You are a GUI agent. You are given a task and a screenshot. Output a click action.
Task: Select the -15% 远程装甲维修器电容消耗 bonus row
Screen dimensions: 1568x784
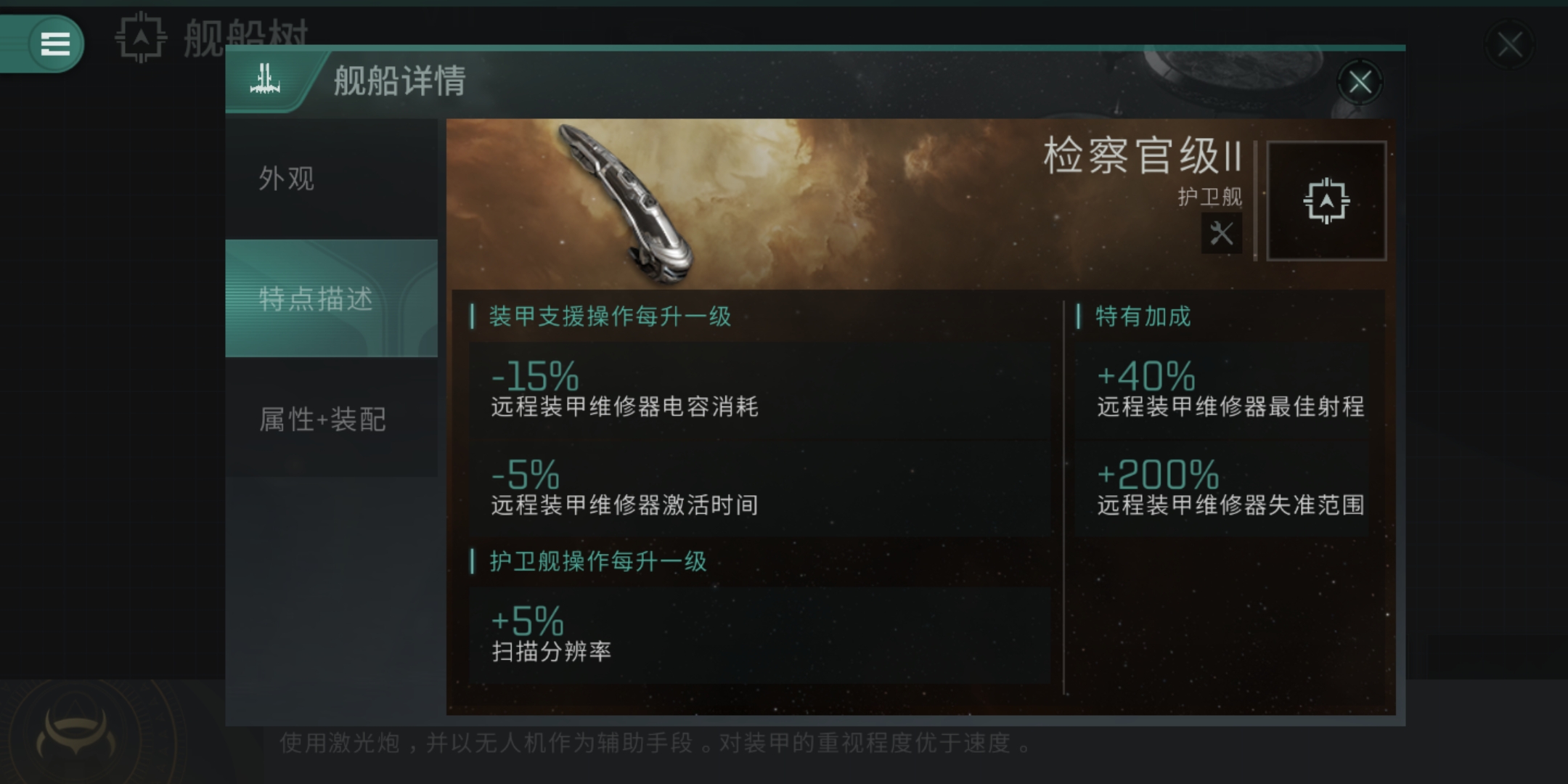[759, 390]
